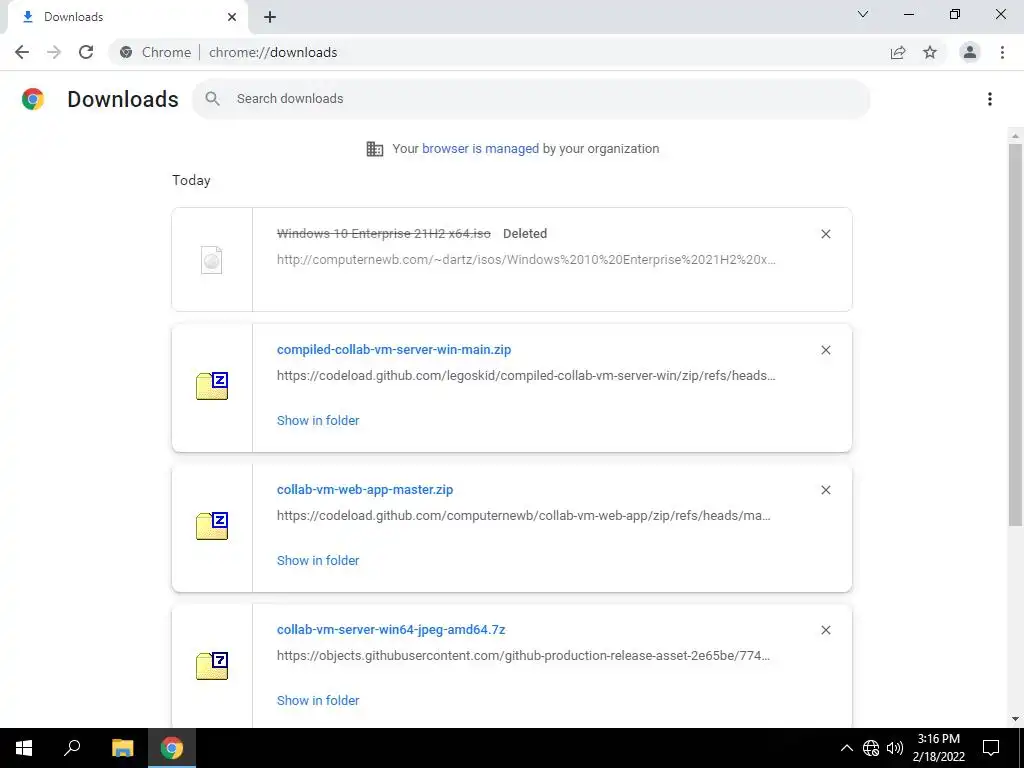Click zip icon of compiled-collab-vm-server-win-main.zip
Viewport: 1024px width, 768px height.
tap(212, 385)
